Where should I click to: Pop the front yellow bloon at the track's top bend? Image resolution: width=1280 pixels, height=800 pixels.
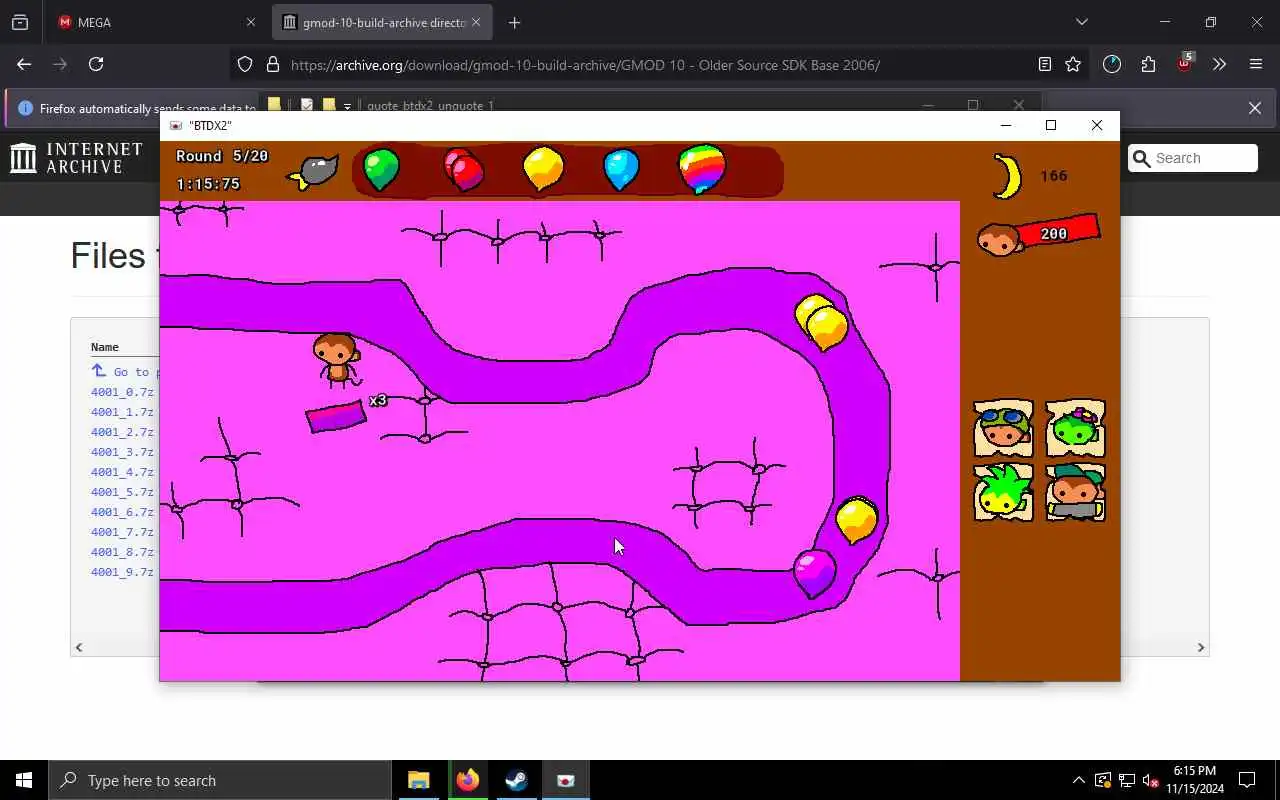click(828, 328)
